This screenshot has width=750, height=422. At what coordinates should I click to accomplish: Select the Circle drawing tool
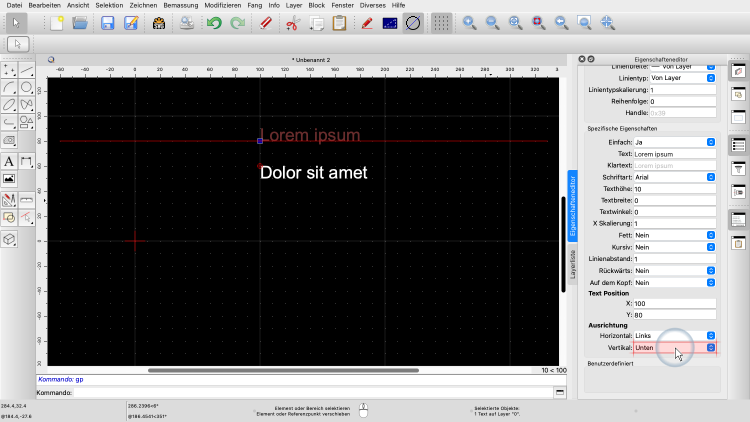pos(27,87)
